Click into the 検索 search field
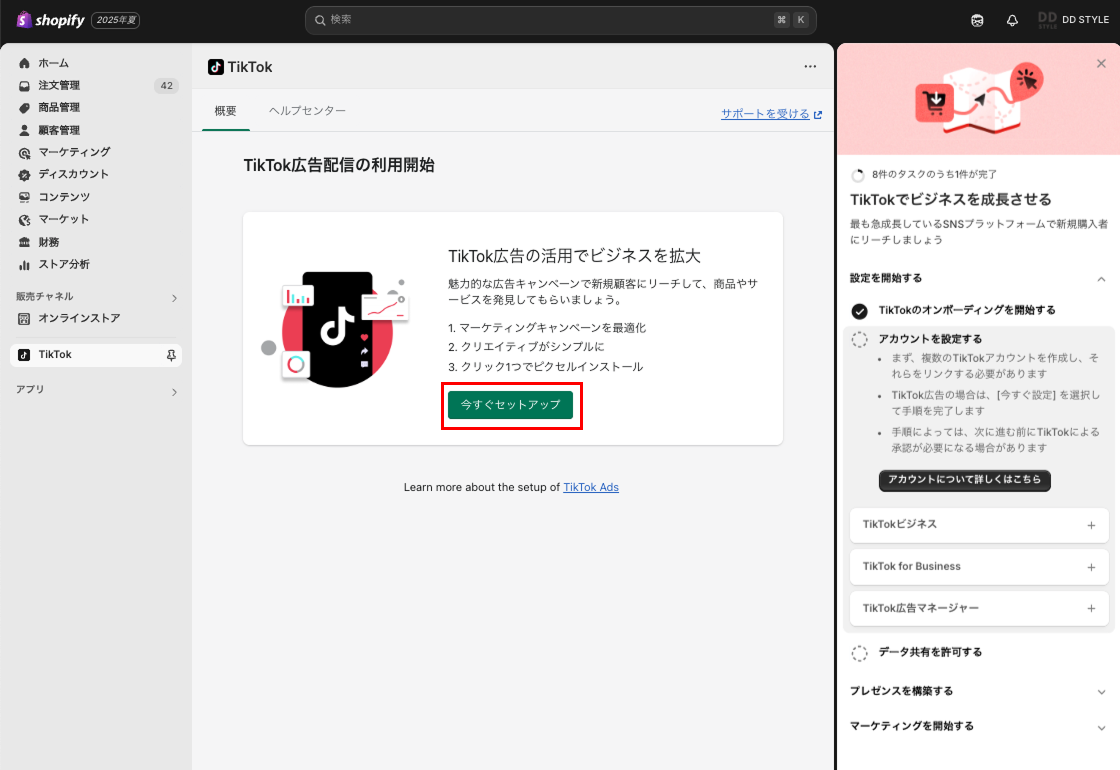Screen dimensions: 1120x770 [561, 20]
